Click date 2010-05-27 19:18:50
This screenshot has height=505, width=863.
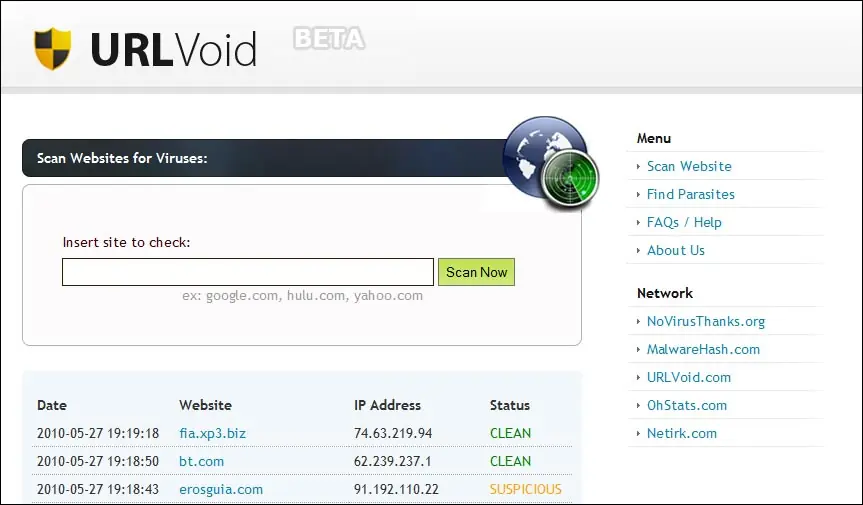(98, 462)
